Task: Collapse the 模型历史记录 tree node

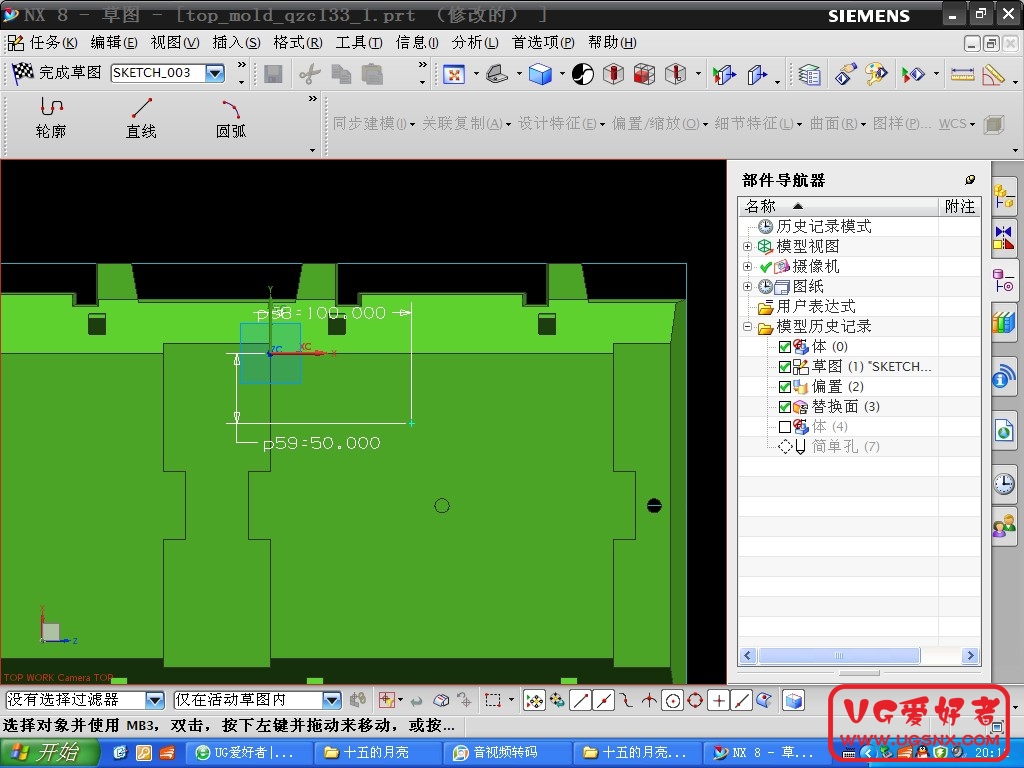Action: (x=747, y=326)
